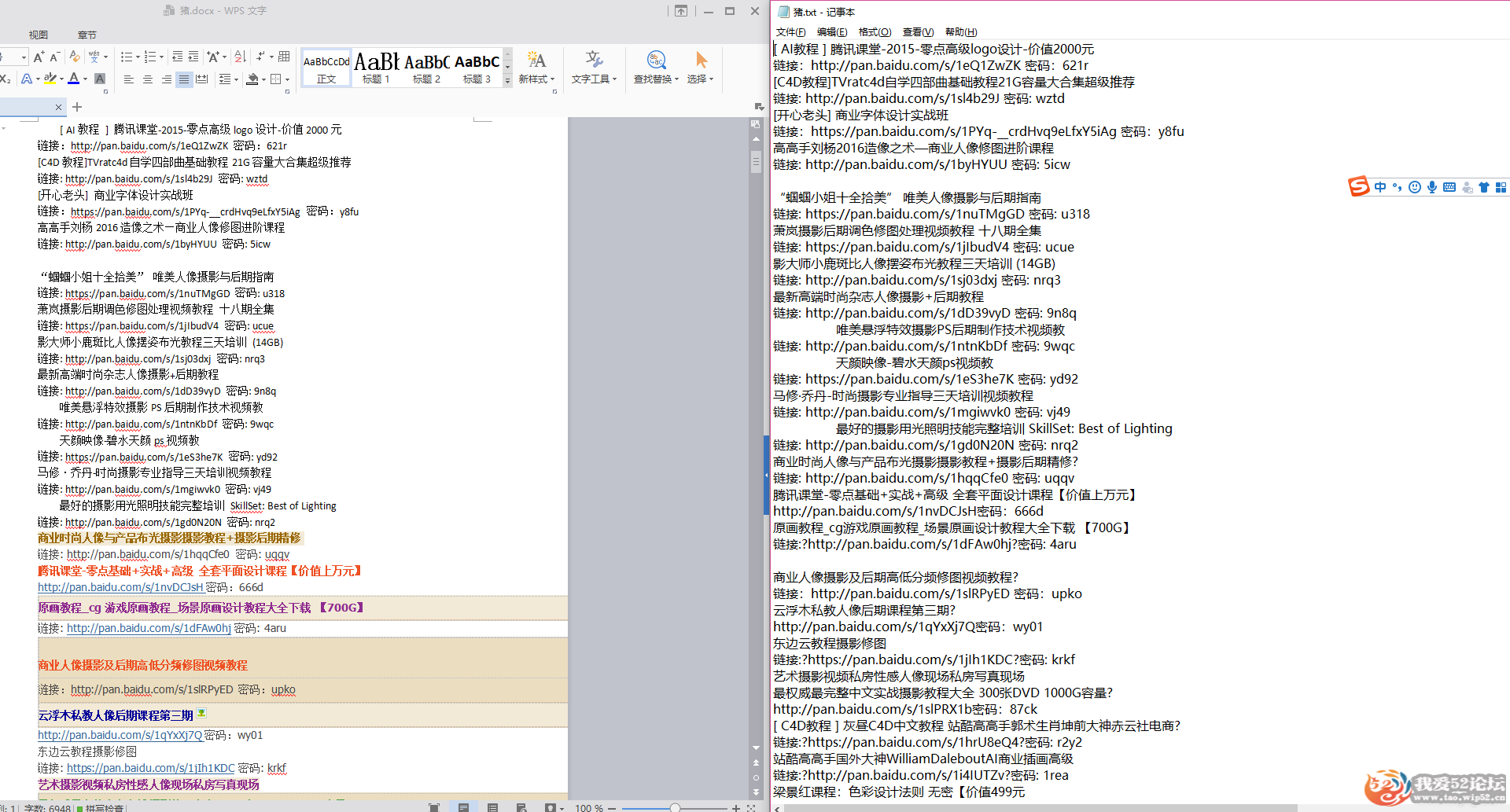
Task: Toggle subscript X₂ formatting
Action: (x=5, y=79)
